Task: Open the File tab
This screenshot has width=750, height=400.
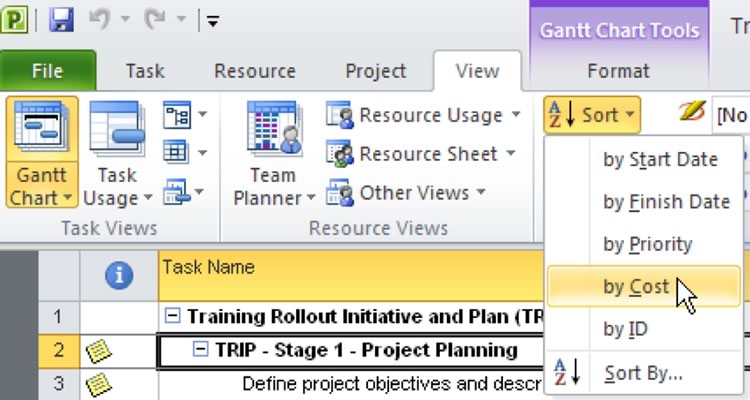Action: coord(47,71)
